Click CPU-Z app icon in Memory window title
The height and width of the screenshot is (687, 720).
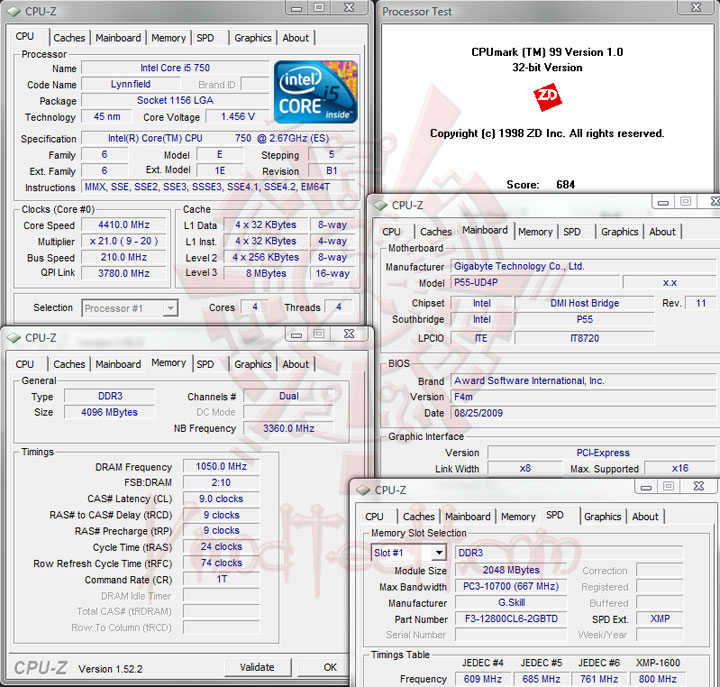pyautogui.click(x=13, y=338)
